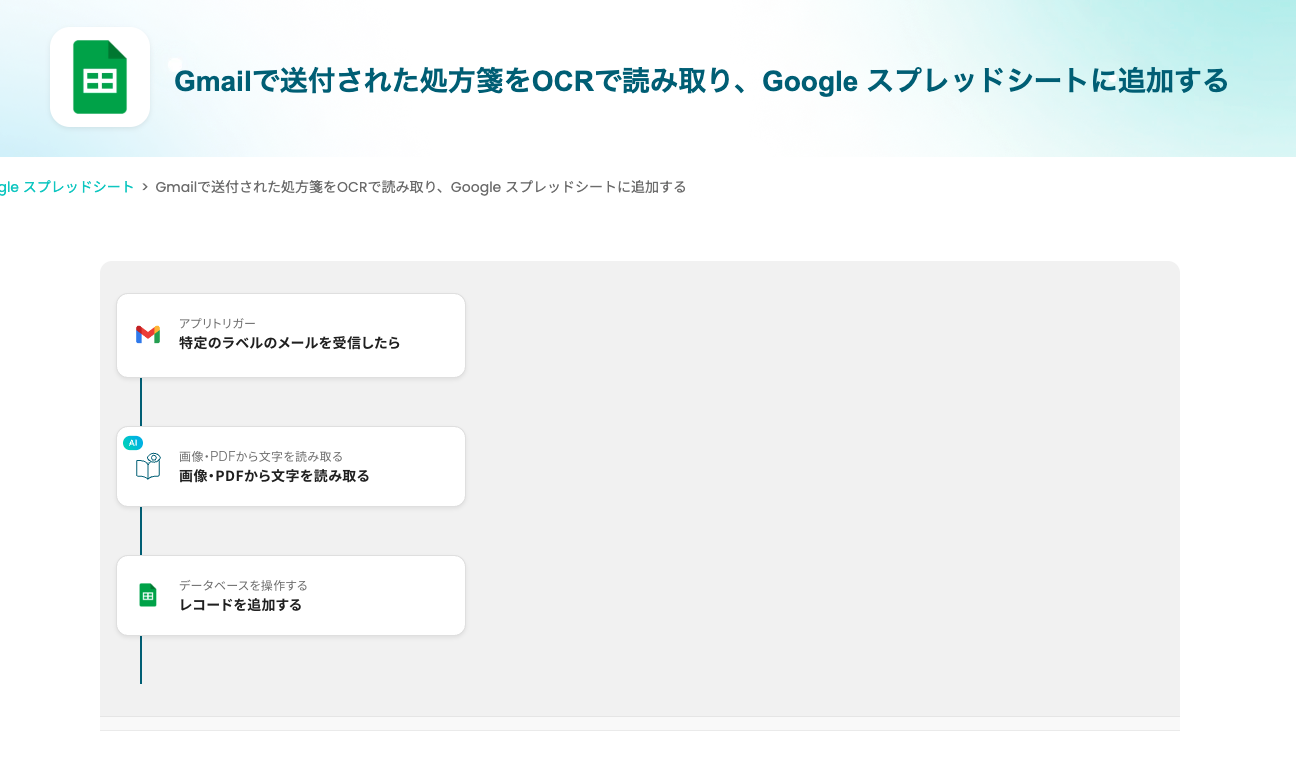Click the connector line below レコードを追加する step

point(141,660)
